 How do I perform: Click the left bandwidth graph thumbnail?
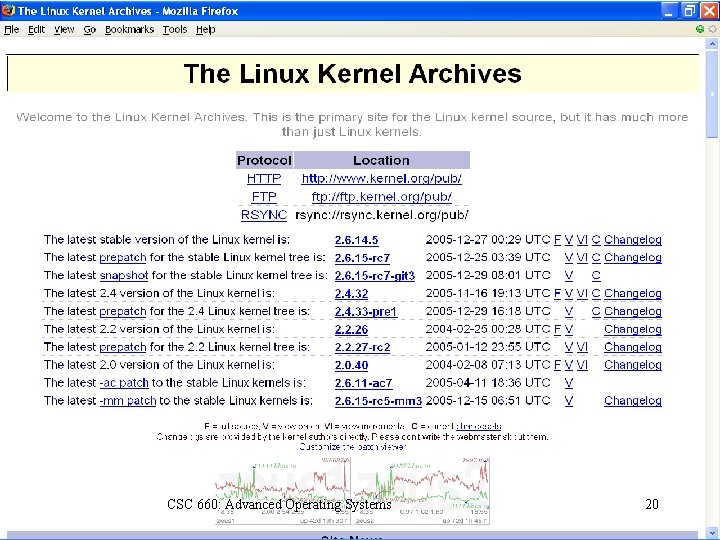coord(283,490)
